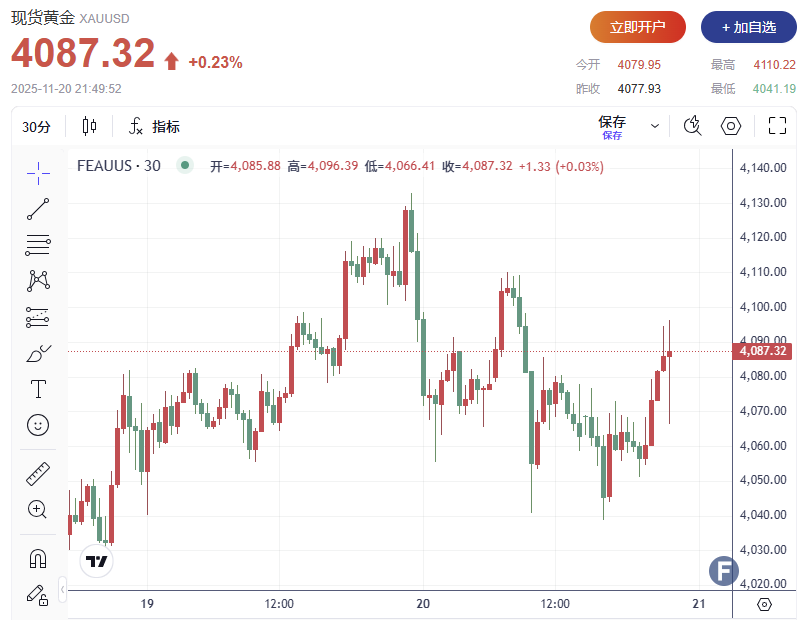Open the emoji sticker tool
The width and height of the screenshot is (804, 620).
coord(38,425)
